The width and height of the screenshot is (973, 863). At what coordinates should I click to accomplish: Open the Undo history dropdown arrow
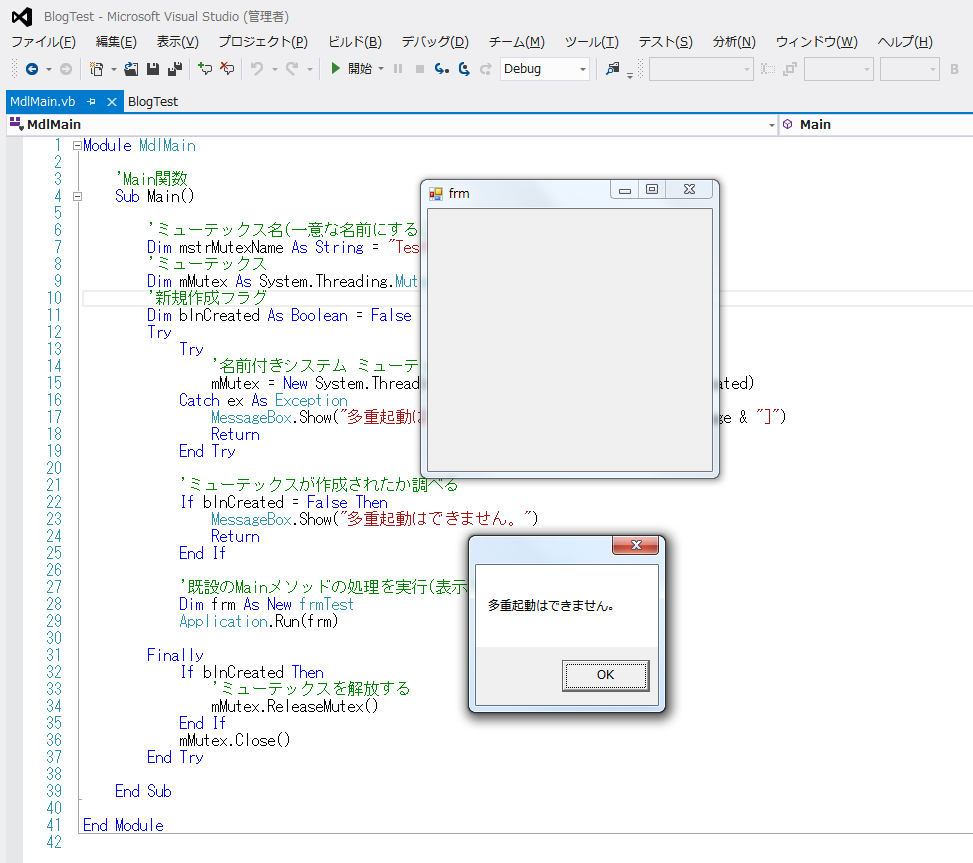[x=274, y=69]
